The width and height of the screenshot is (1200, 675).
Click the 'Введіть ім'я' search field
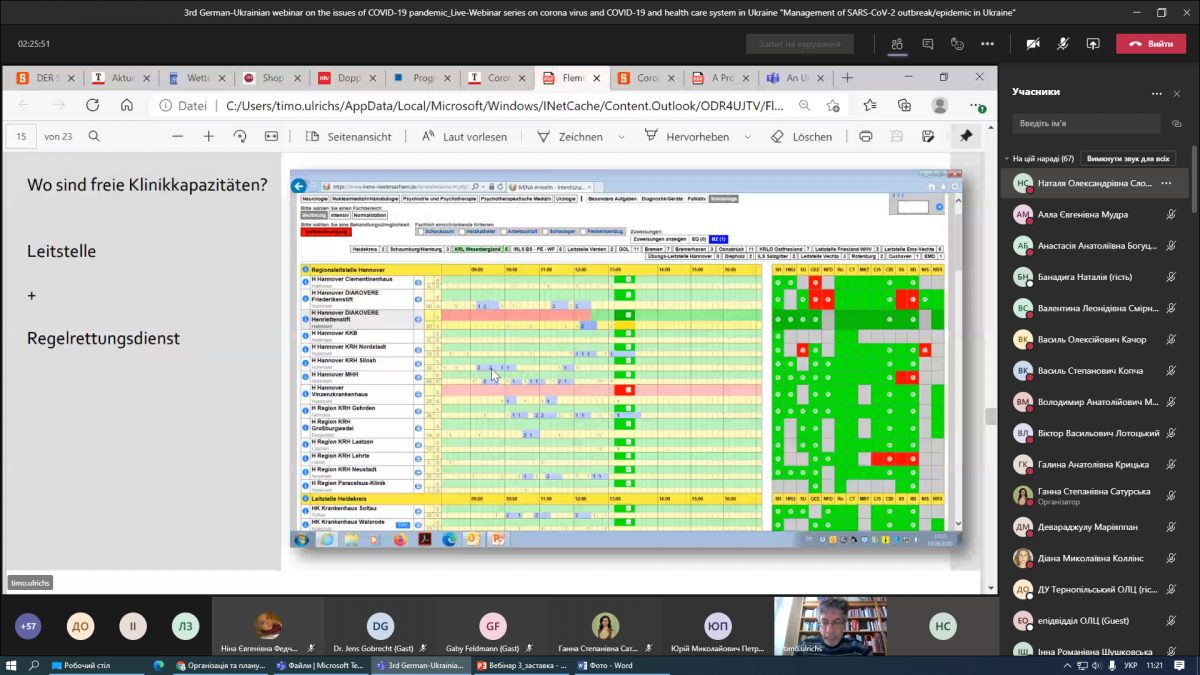coord(1085,123)
